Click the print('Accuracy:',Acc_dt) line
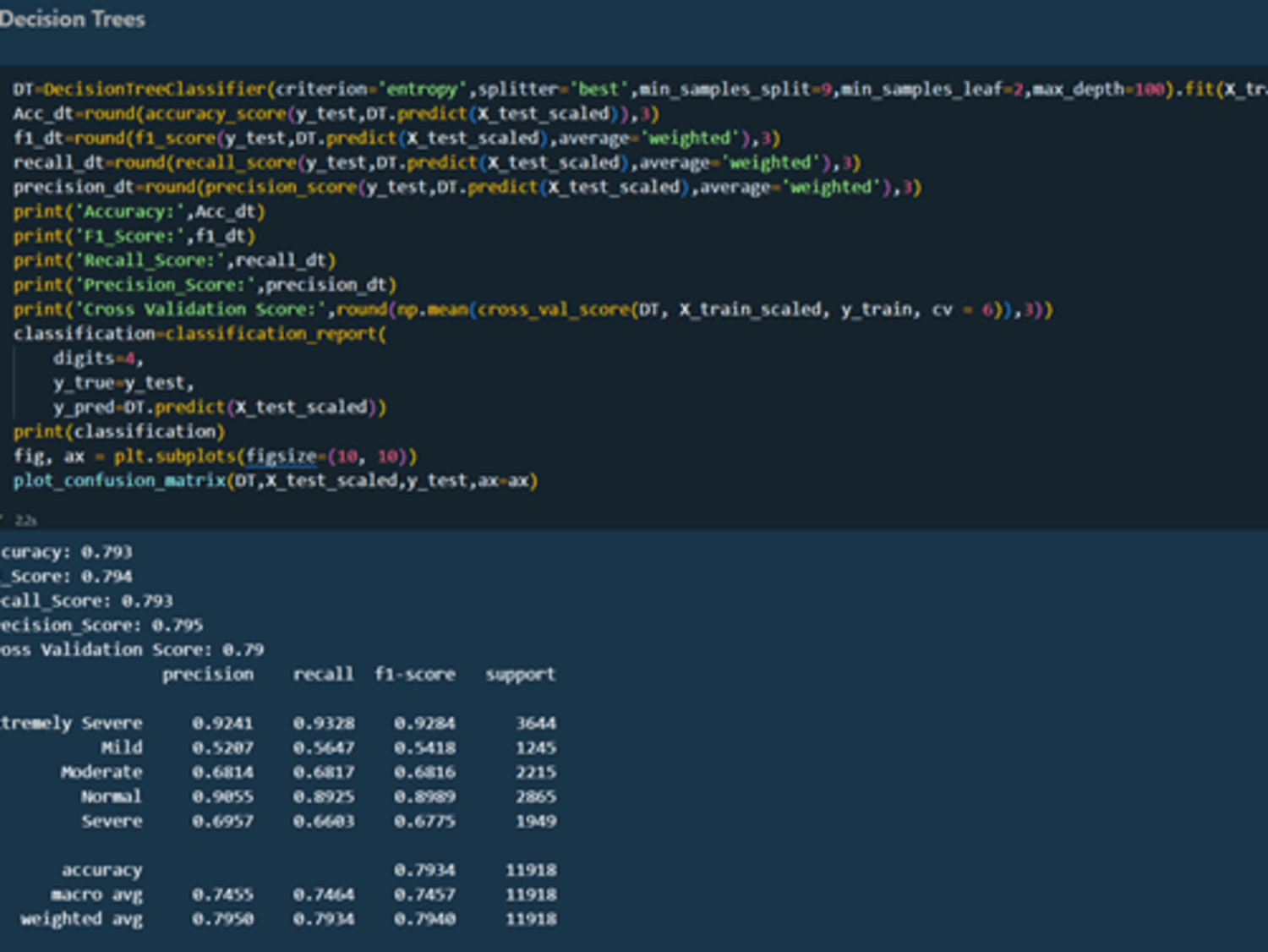This screenshot has width=1268, height=952. tap(139, 211)
